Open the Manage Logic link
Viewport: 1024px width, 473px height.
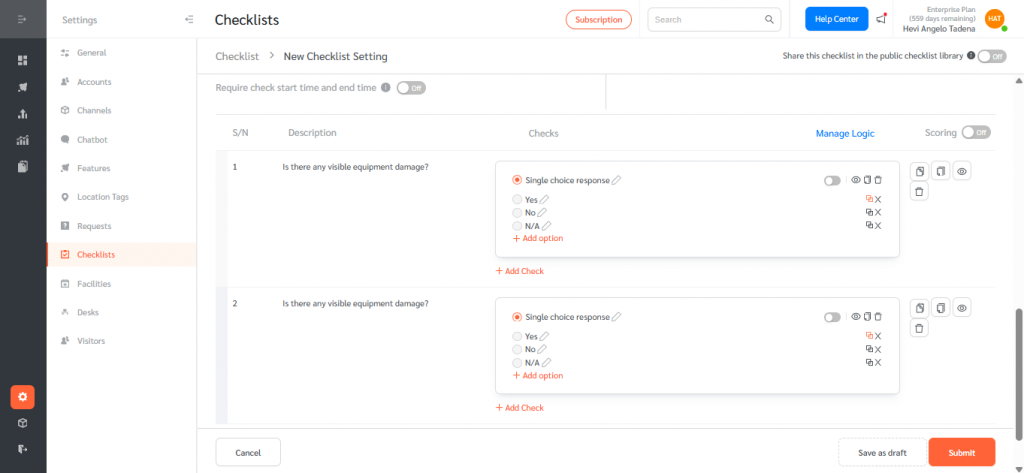(845, 133)
